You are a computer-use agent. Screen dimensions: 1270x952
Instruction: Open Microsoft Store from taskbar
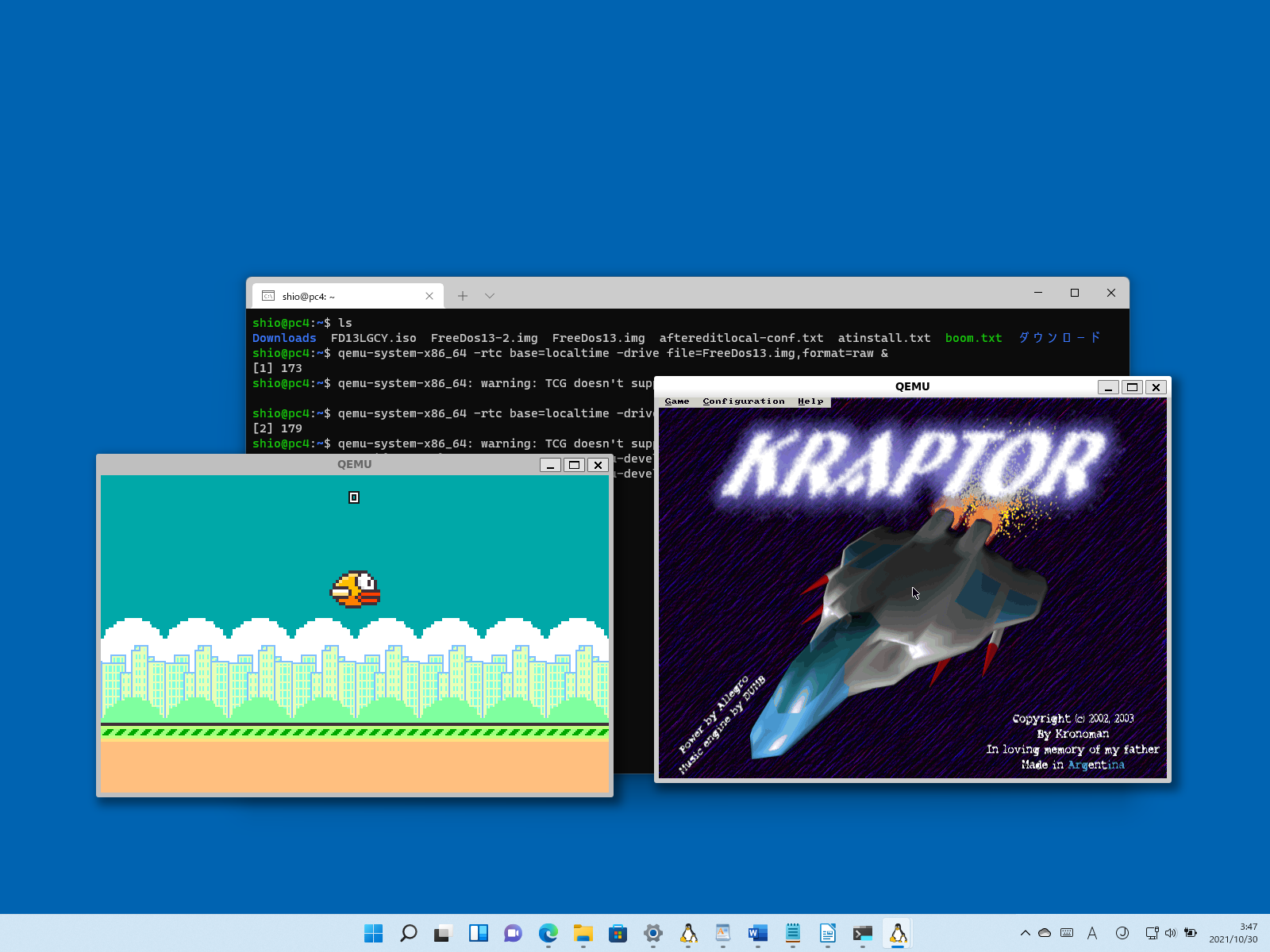618,933
